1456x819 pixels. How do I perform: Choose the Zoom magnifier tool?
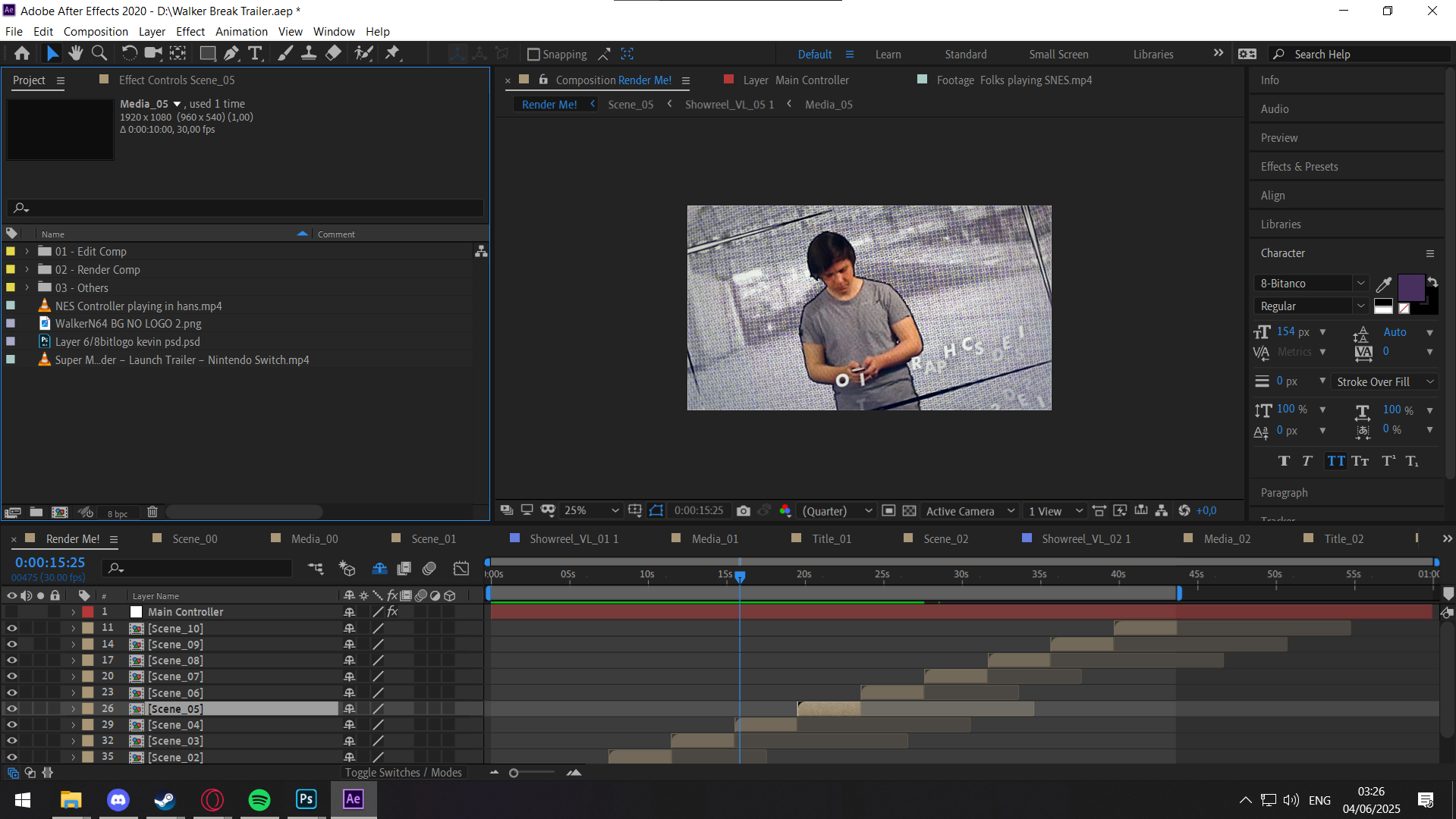99,53
